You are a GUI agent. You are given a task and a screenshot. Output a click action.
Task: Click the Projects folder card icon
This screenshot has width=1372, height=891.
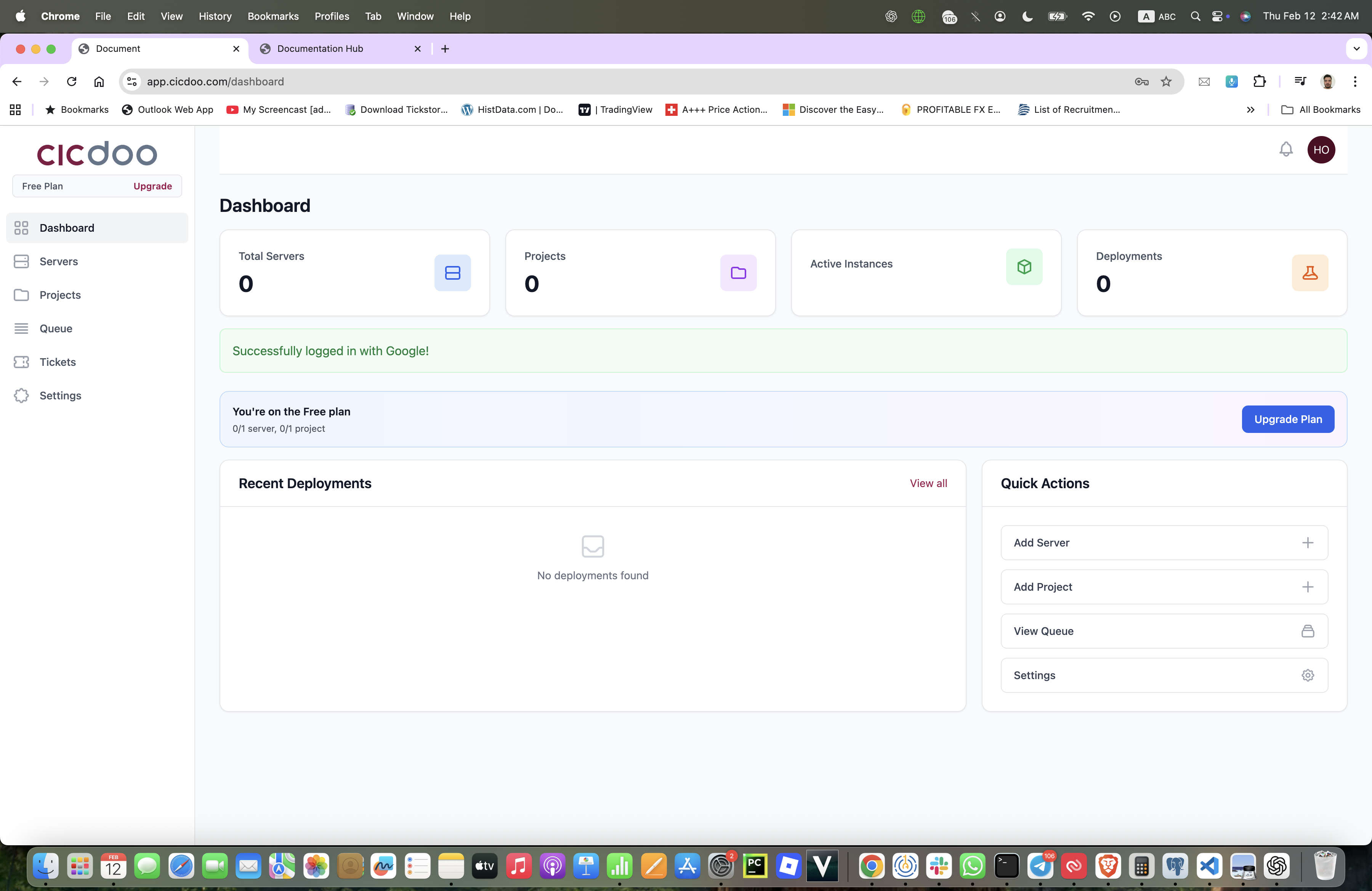pyautogui.click(x=738, y=272)
